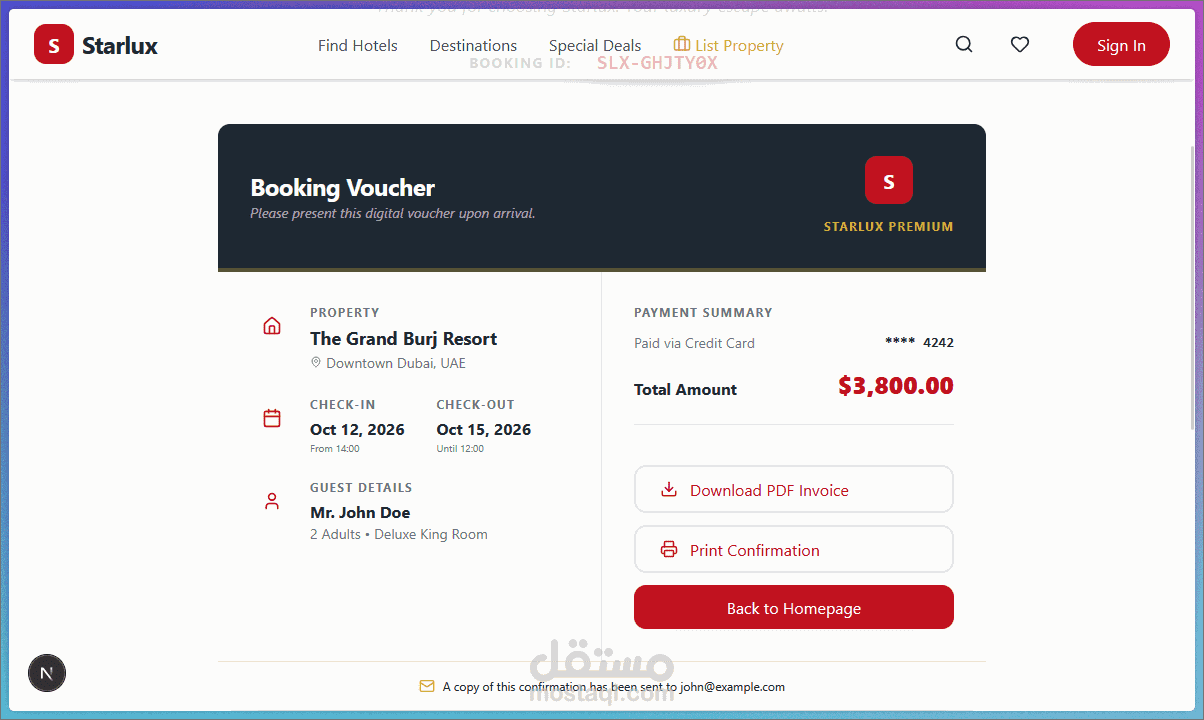Screen dimensions: 1204x720
Task: Click the Next.js N badge icon
Action: pyautogui.click(x=46, y=673)
